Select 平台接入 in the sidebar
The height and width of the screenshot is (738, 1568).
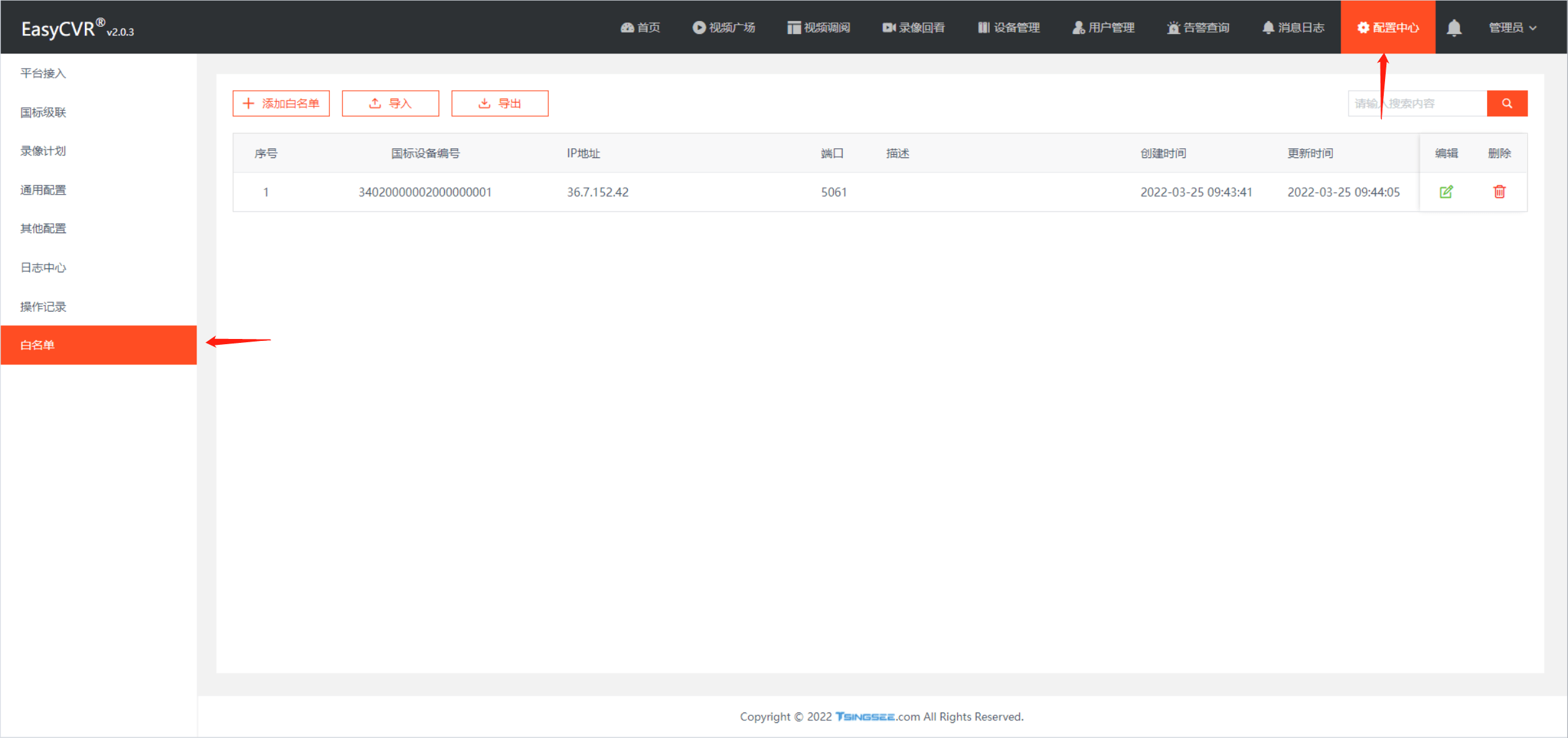[x=43, y=73]
